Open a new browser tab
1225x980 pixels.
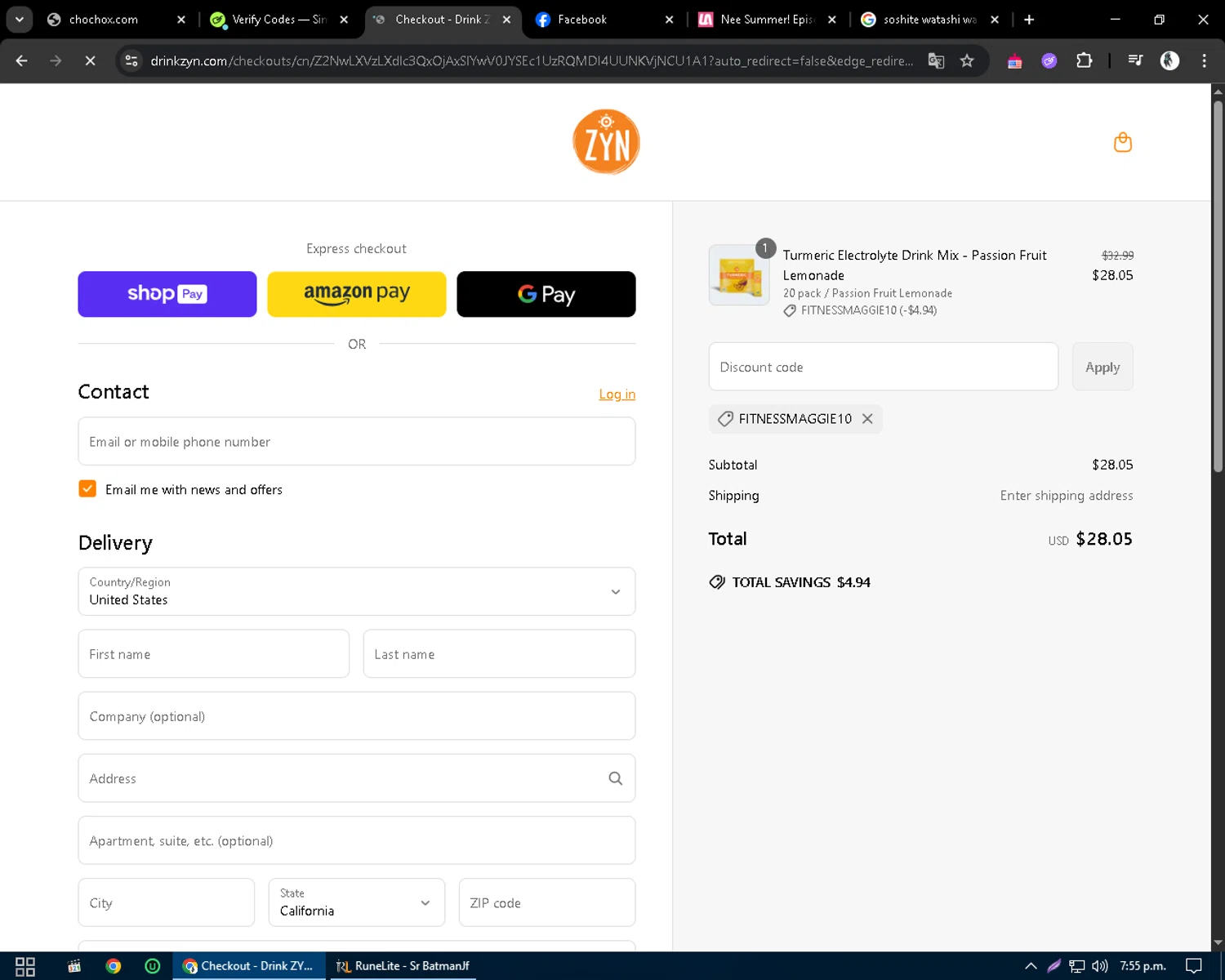[1029, 20]
